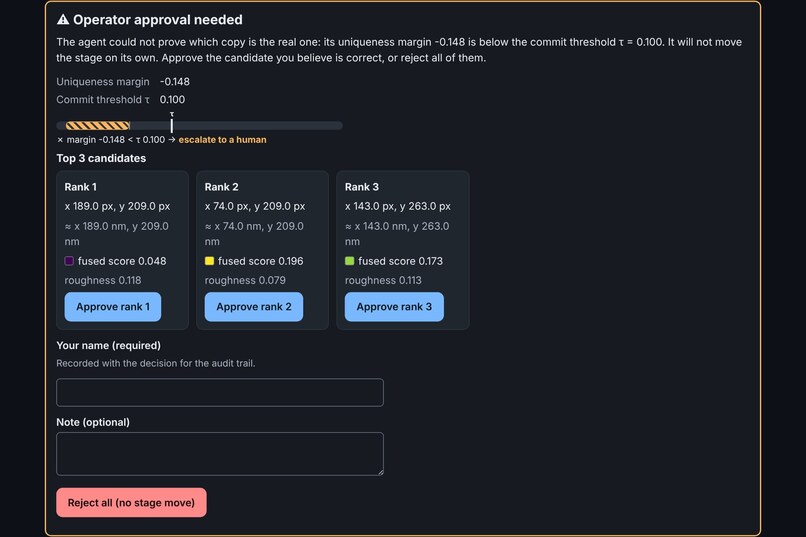
Task: Click the striped uniqueness margin bar
Action: (98, 125)
